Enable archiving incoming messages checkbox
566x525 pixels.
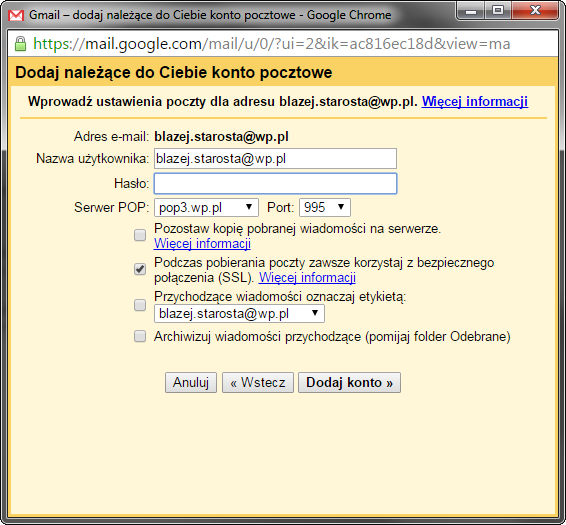140,336
